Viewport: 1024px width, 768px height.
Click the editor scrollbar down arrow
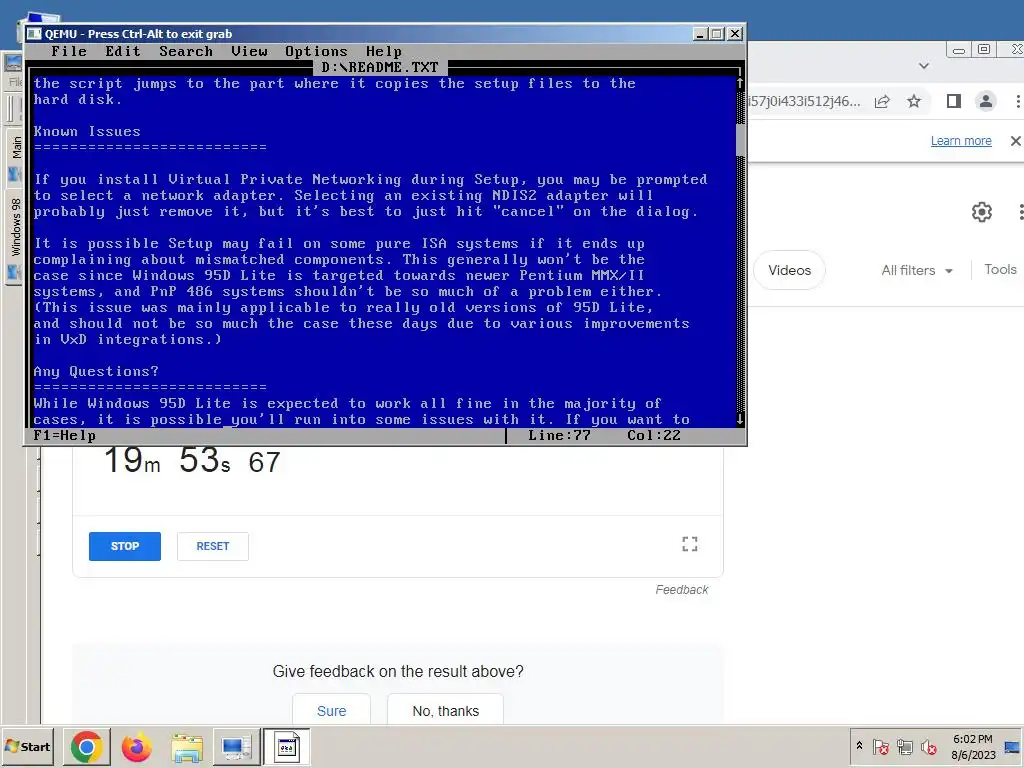coord(739,419)
